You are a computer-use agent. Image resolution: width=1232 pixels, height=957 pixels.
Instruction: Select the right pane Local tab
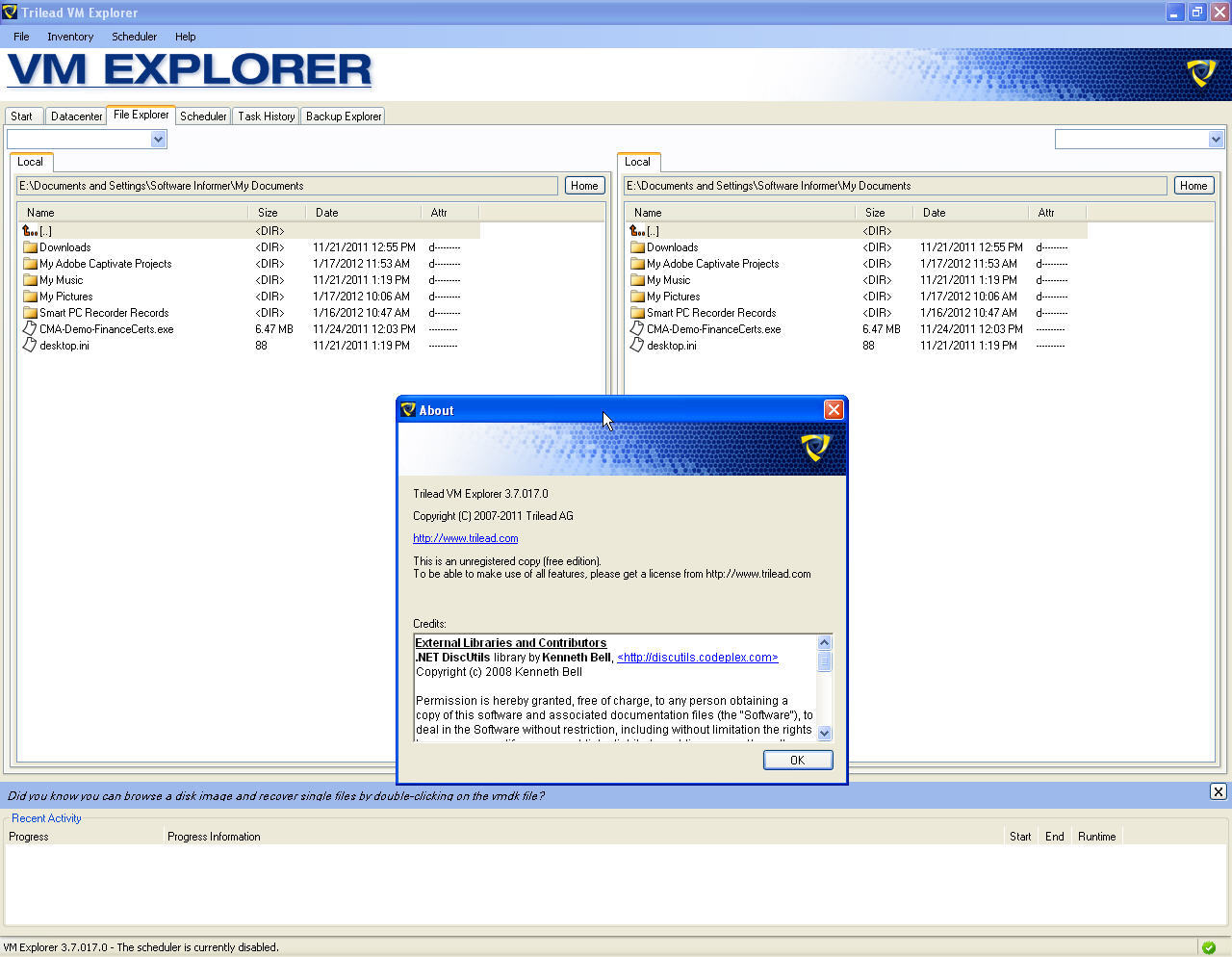637,162
